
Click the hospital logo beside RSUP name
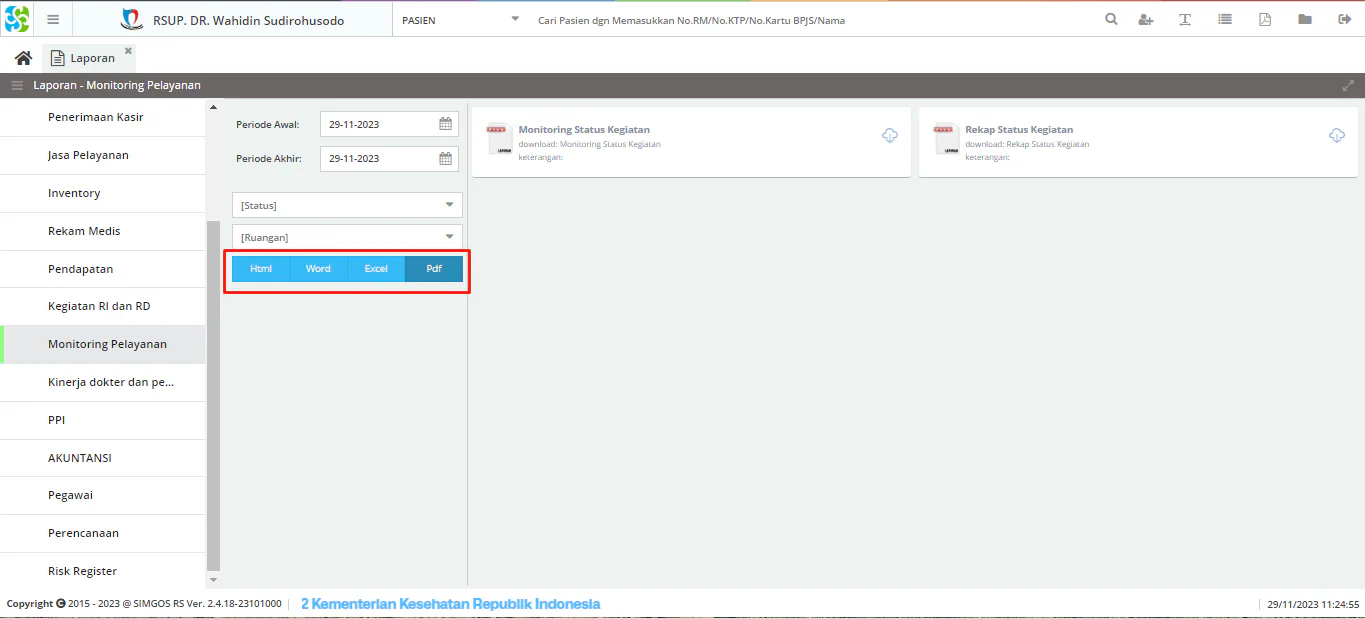point(132,19)
